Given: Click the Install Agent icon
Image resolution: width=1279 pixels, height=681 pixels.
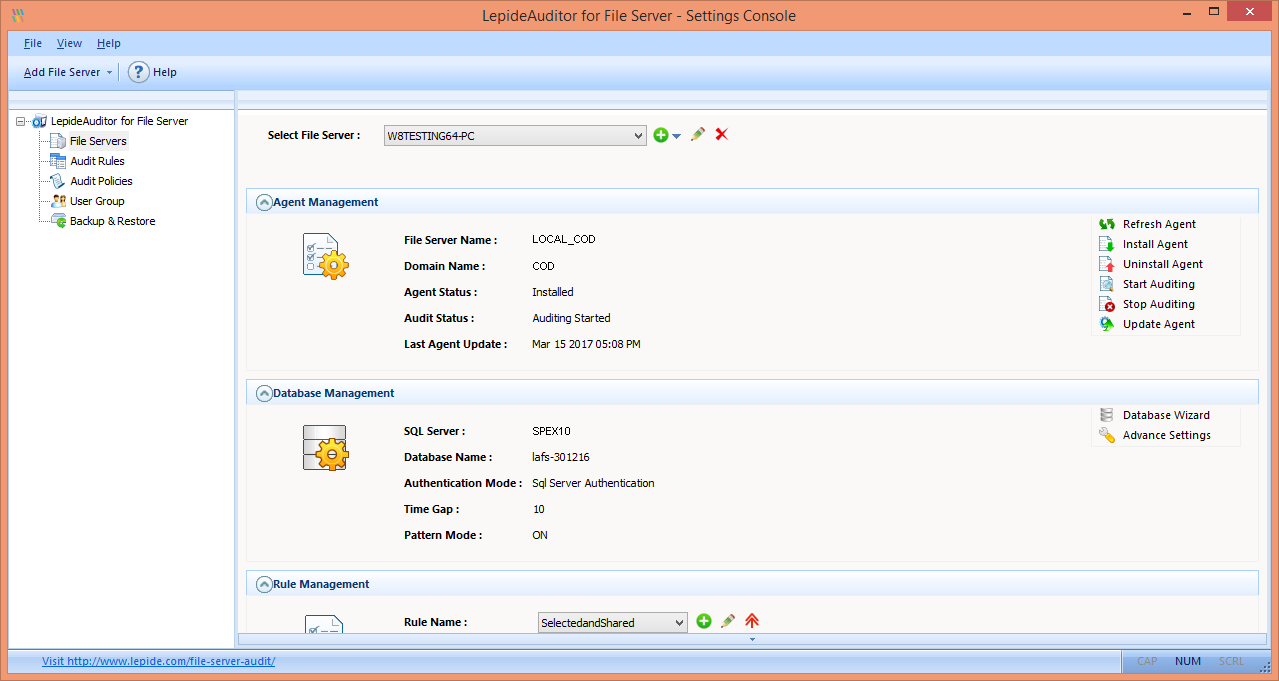Looking at the screenshot, I should (x=1106, y=244).
